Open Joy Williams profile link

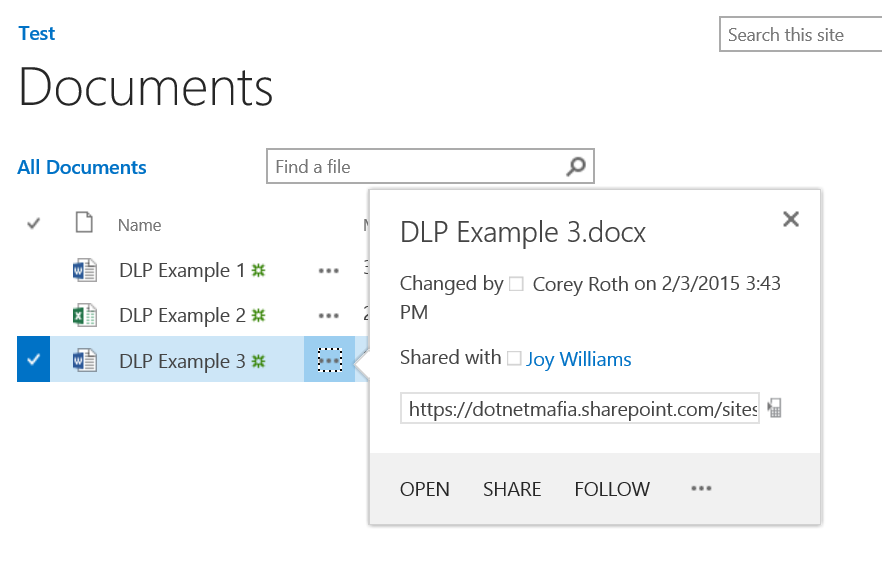pyautogui.click(x=579, y=359)
